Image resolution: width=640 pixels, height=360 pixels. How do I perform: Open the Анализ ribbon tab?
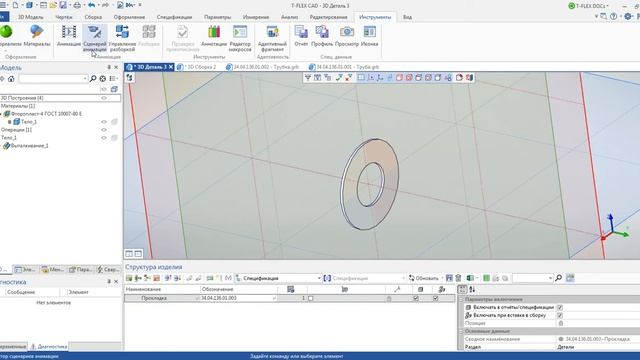click(x=289, y=17)
